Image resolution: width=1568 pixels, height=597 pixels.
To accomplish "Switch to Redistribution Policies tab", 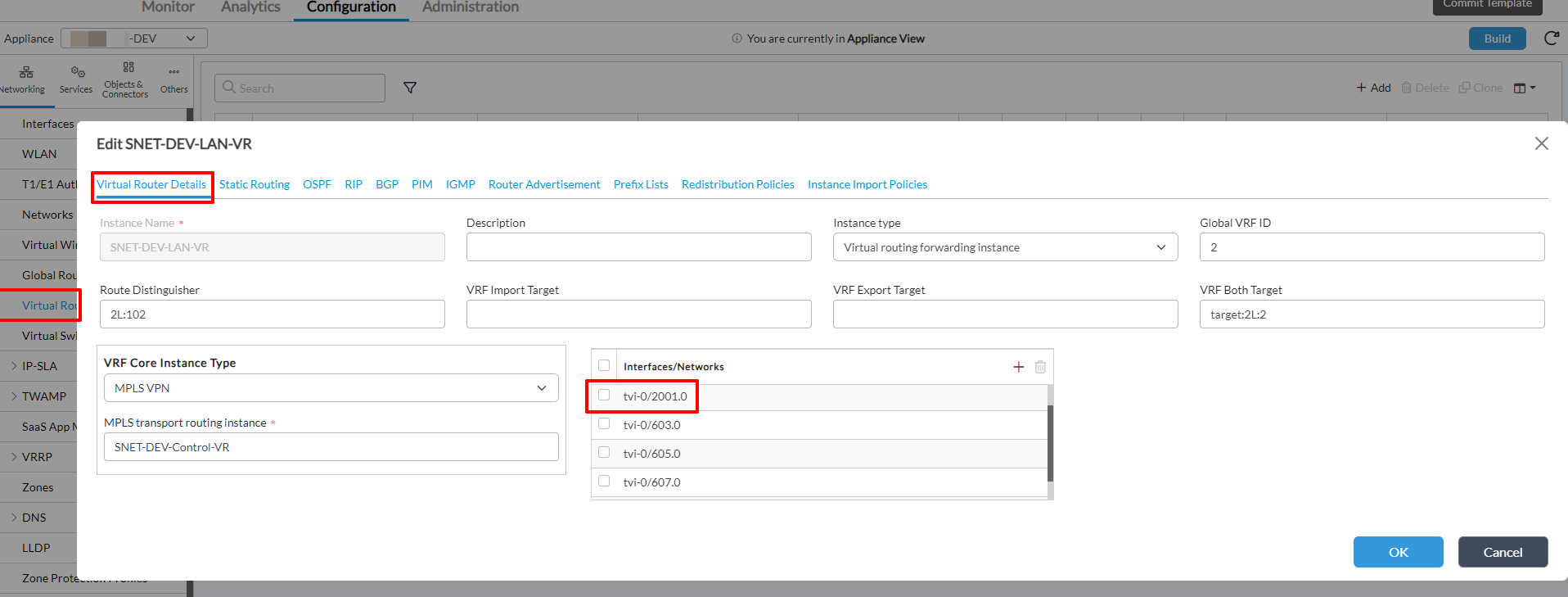I will (x=738, y=184).
